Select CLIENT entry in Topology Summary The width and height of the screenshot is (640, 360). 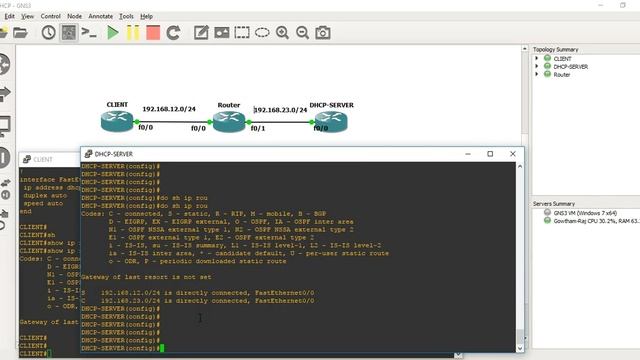pyautogui.click(x=562, y=59)
